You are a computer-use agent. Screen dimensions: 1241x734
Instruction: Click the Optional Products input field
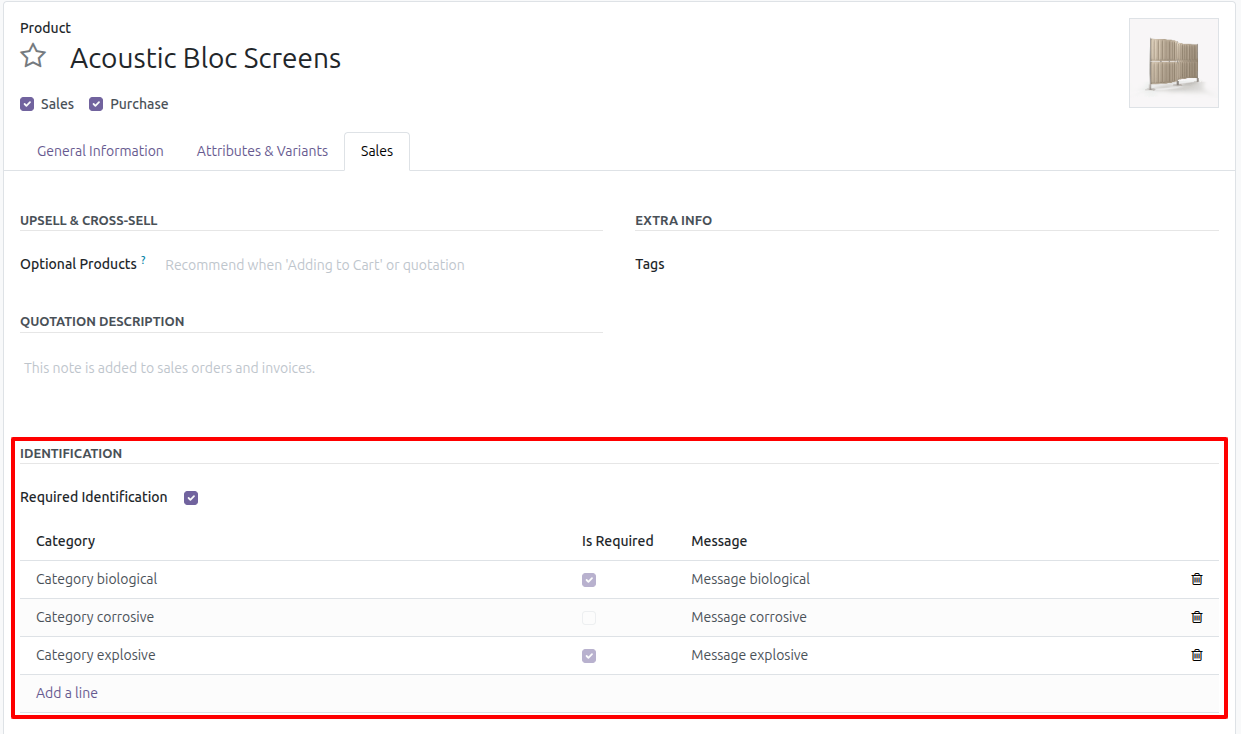(314, 264)
